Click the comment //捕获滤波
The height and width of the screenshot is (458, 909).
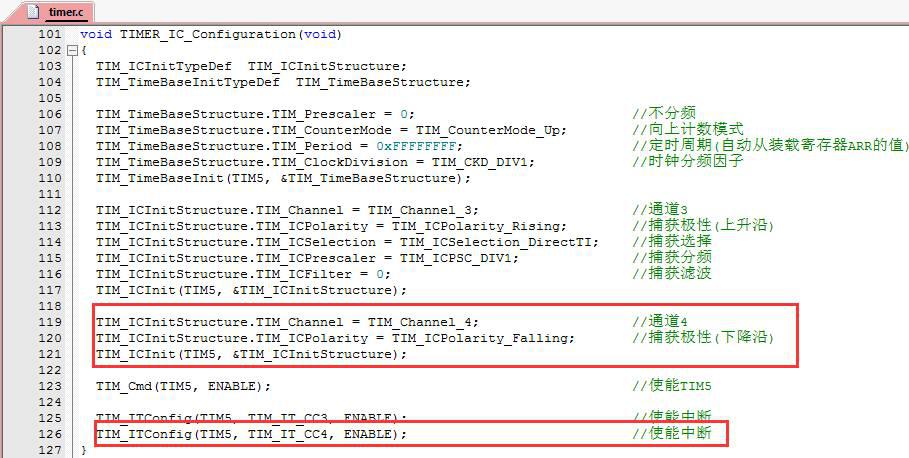click(x=671, y=273)
